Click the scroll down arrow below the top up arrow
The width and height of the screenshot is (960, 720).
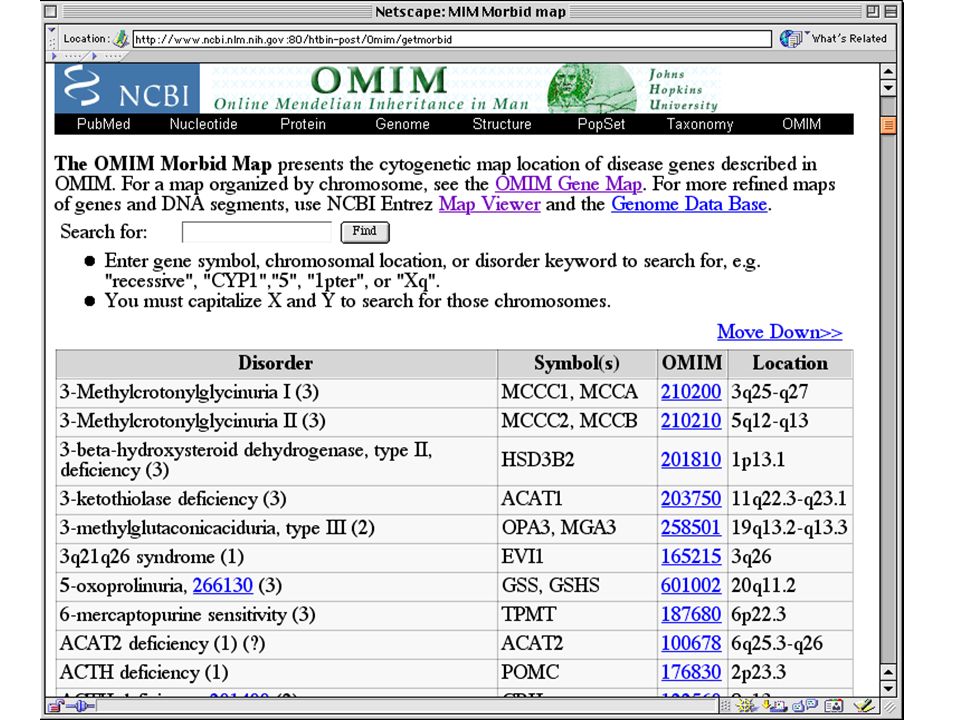point(888,88)
